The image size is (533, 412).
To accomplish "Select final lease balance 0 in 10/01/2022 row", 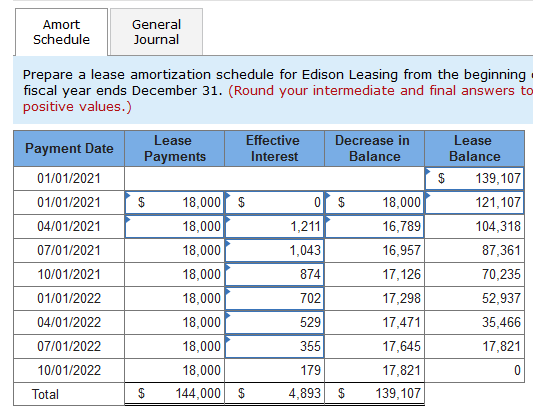I will tap(475, 371).
